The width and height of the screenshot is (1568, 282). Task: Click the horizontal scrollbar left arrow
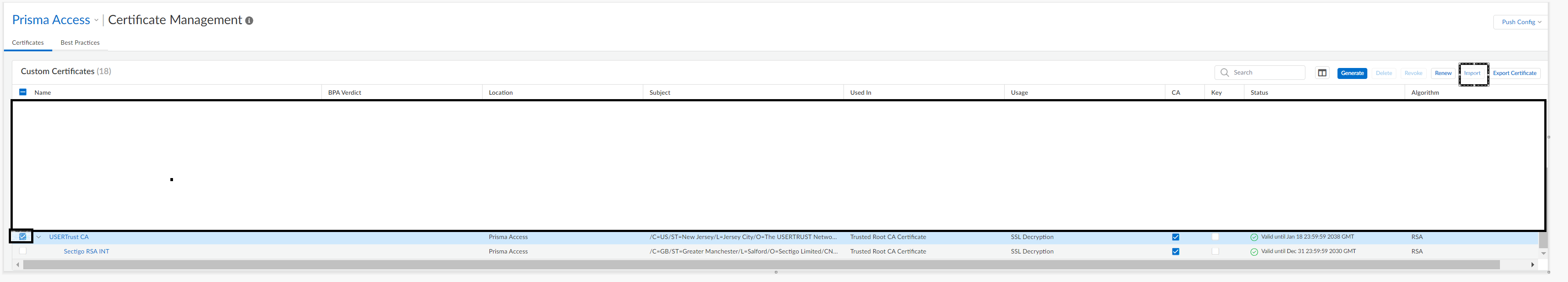18,264
